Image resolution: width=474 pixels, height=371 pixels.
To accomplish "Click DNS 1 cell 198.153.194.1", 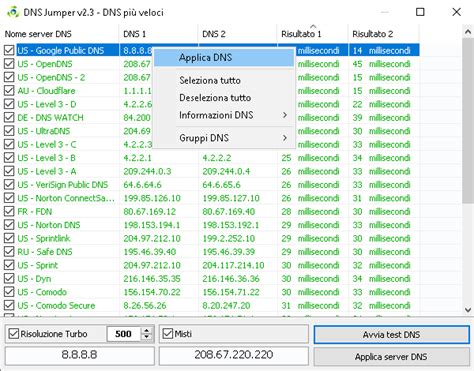I will (x=152, y=225).
